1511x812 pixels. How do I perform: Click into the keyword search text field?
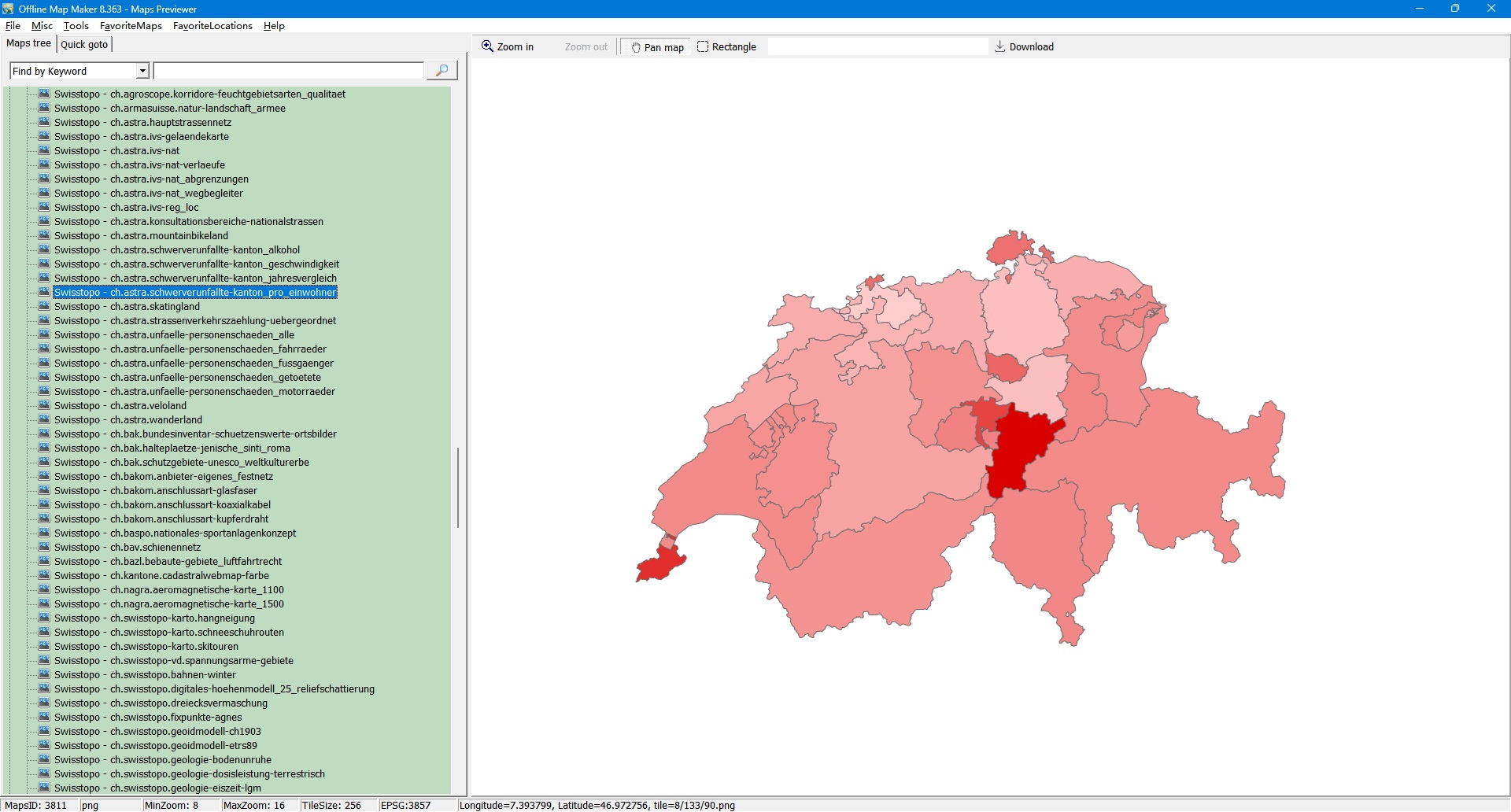coord(288,71)
